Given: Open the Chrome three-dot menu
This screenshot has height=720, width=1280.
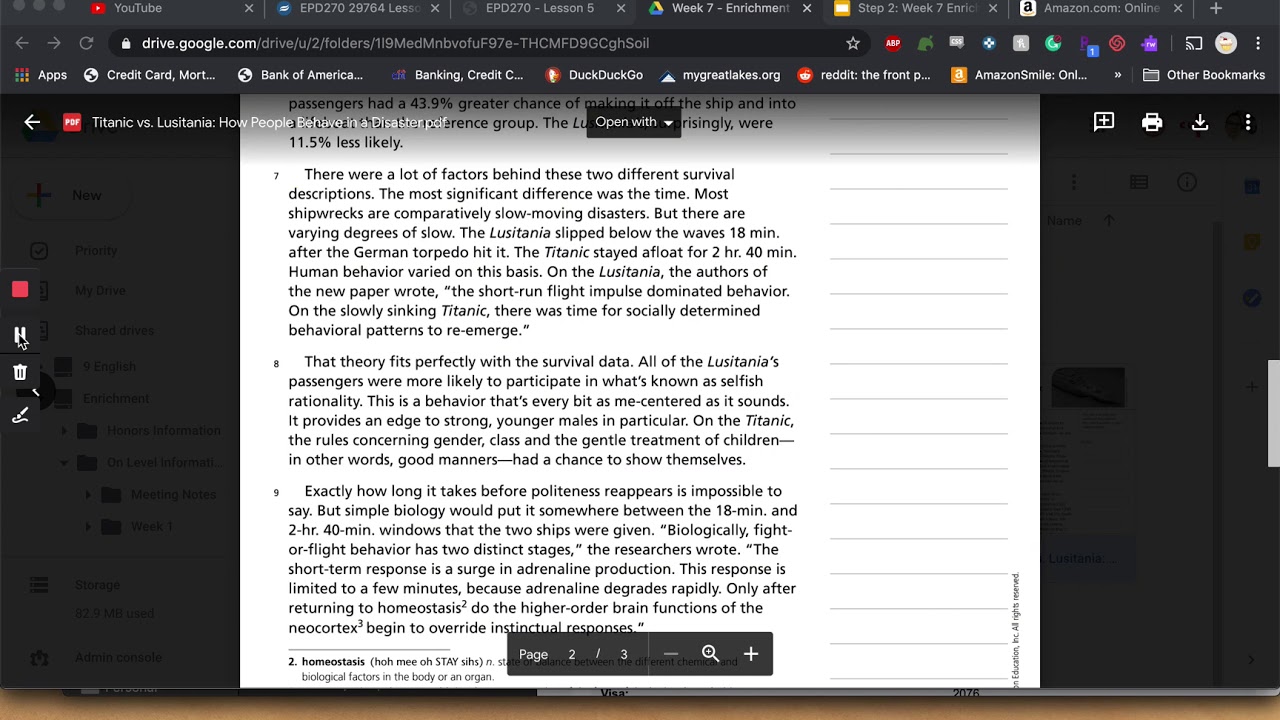Looking at the screenshot, I should [x=1258, y=44].
